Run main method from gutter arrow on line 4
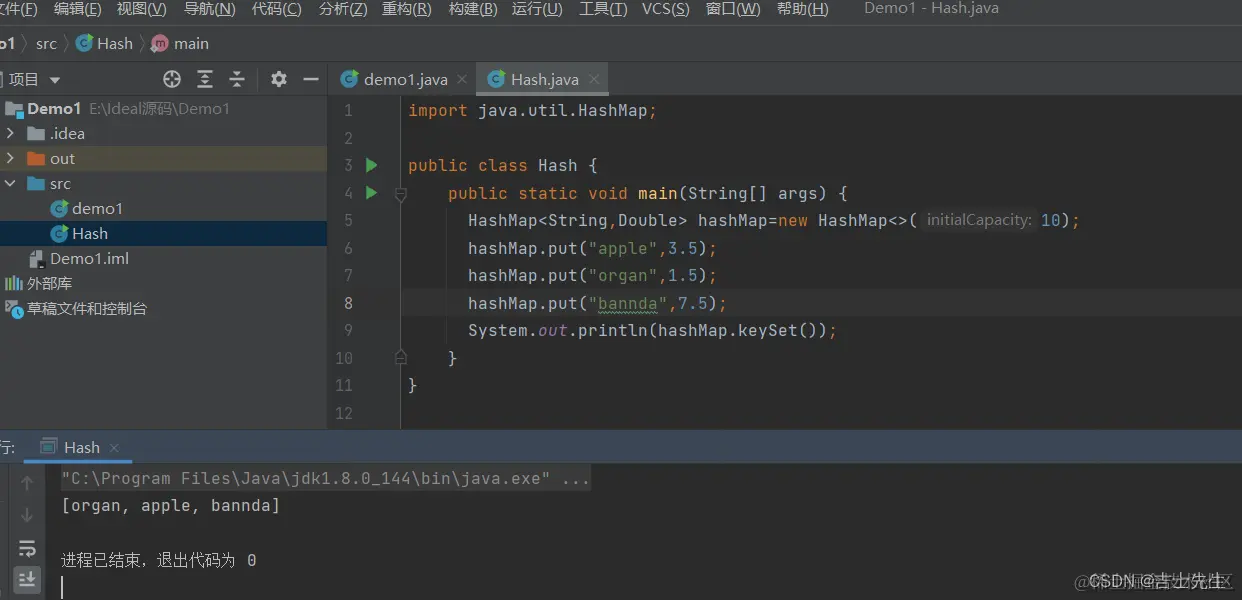This screenshot has width=1242, height=600. click(372, 193)
